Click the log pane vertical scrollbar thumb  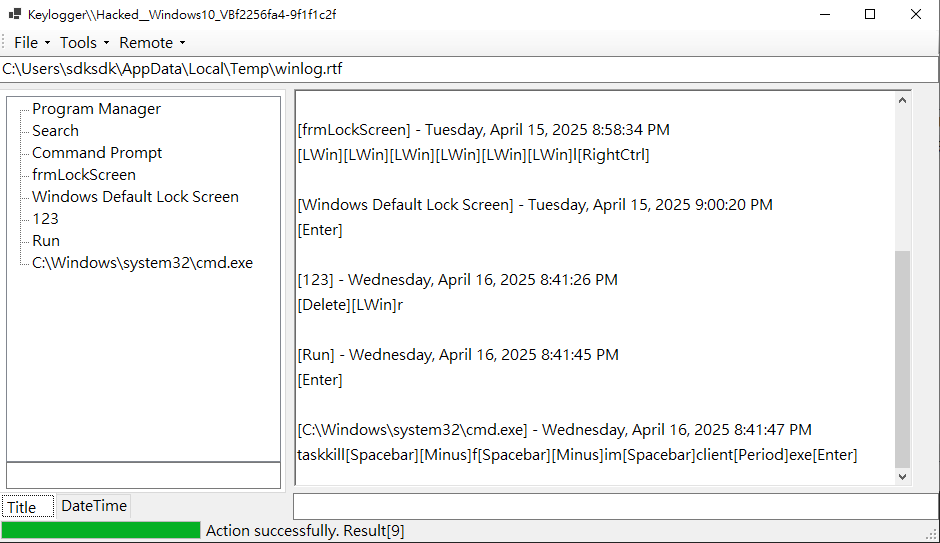[x=902, y=358]
